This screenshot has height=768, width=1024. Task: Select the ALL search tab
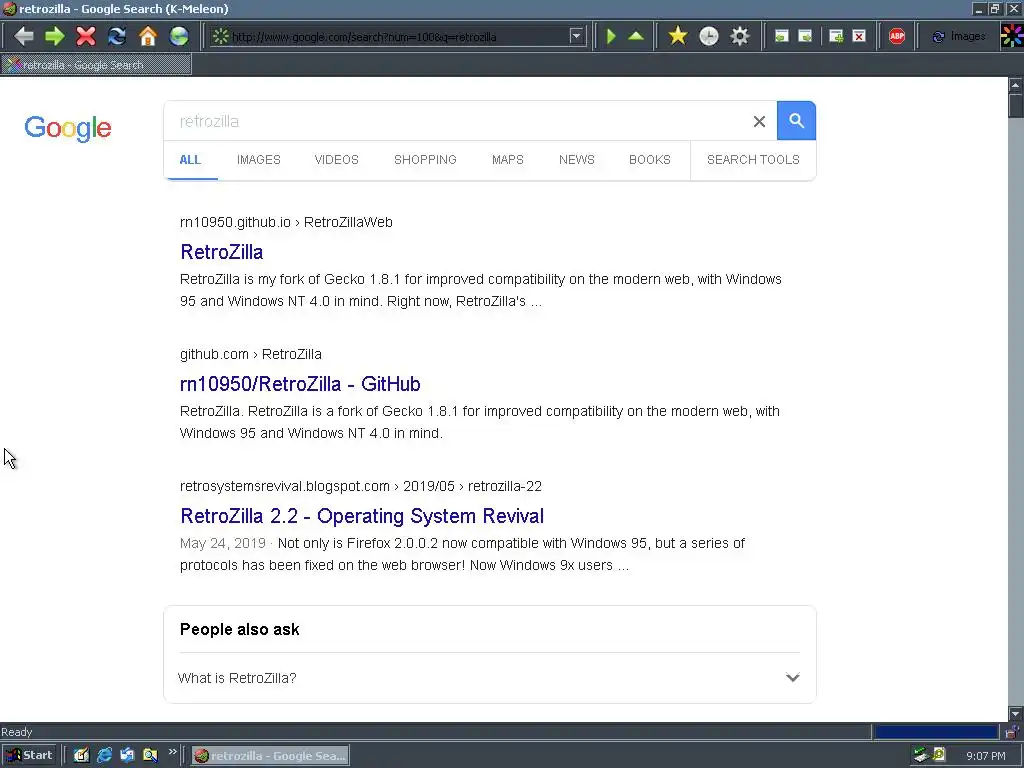(190, 160)
